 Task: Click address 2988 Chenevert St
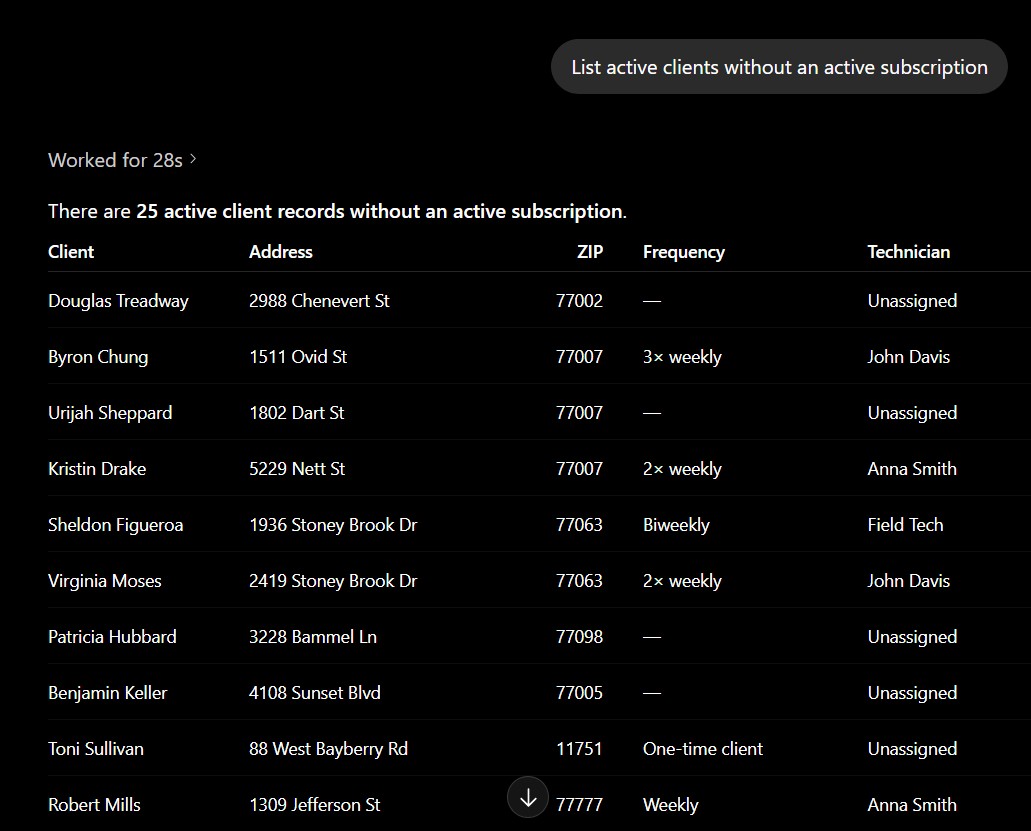(x=319, y=300)
